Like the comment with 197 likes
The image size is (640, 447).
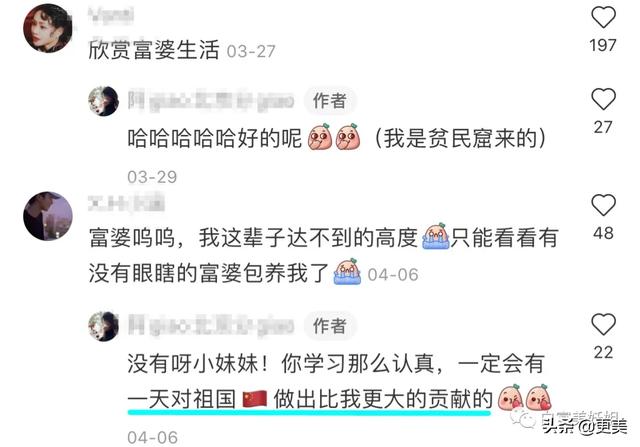tap(603, 18)
